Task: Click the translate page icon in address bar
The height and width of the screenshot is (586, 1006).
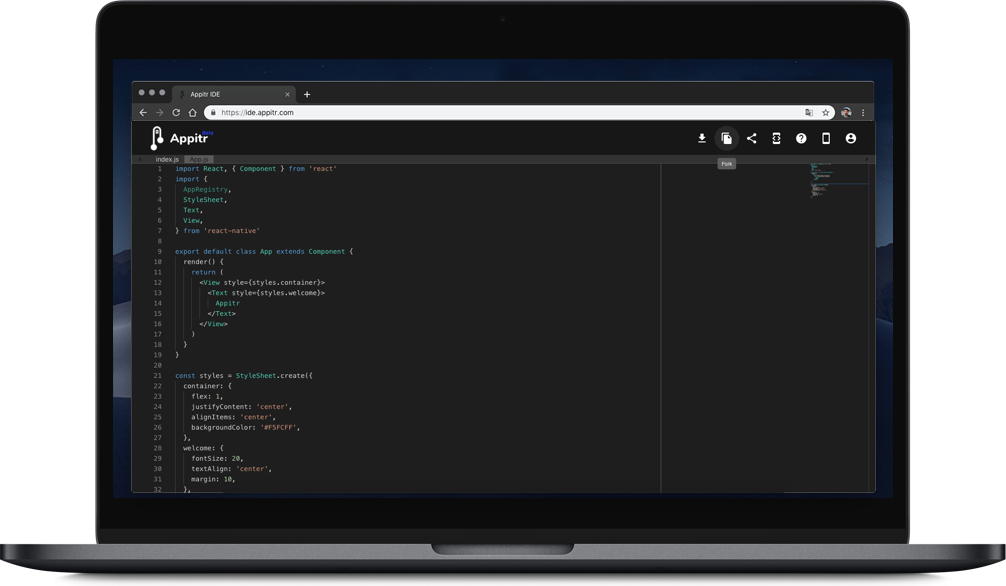Action: coord(809,112)
